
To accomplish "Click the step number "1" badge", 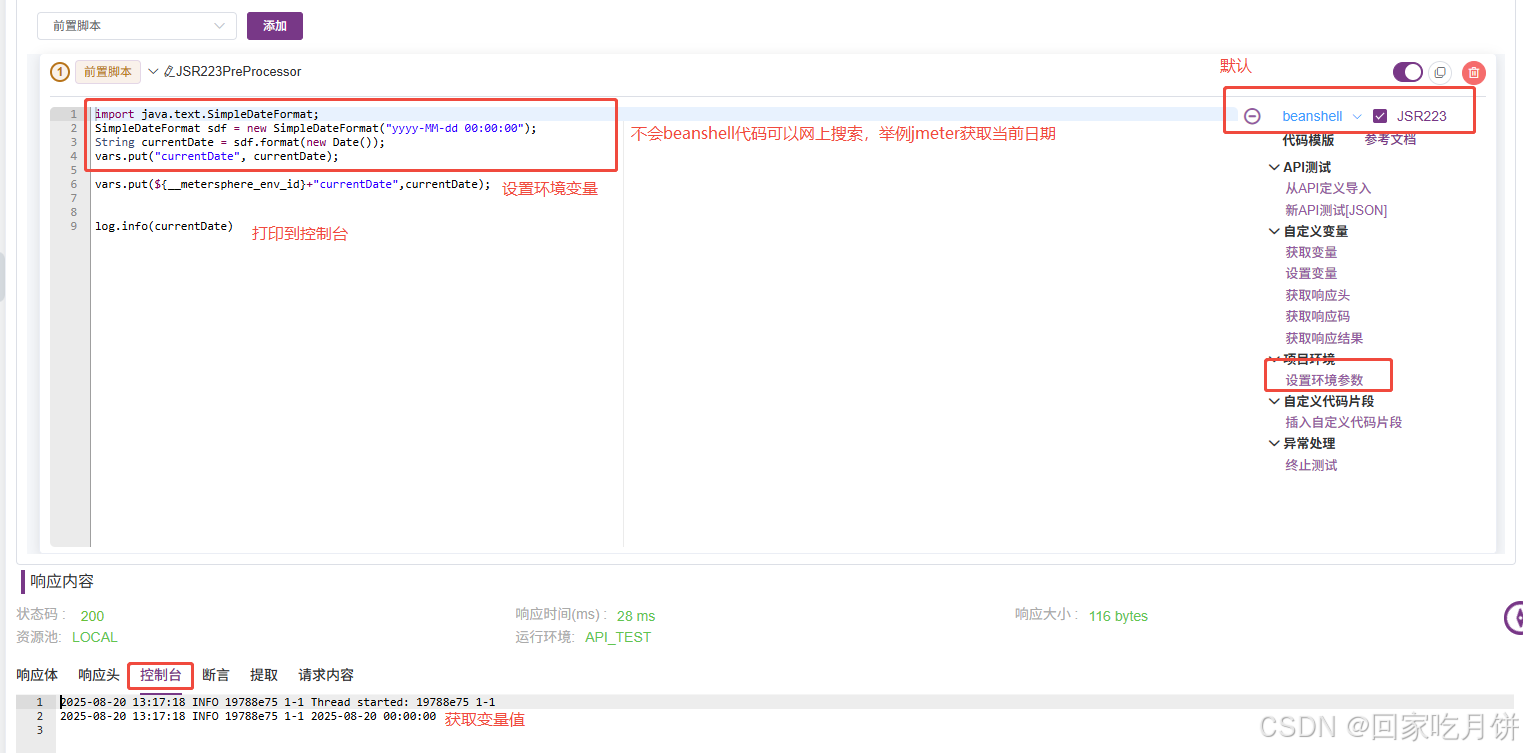I will tap(58, 72).
